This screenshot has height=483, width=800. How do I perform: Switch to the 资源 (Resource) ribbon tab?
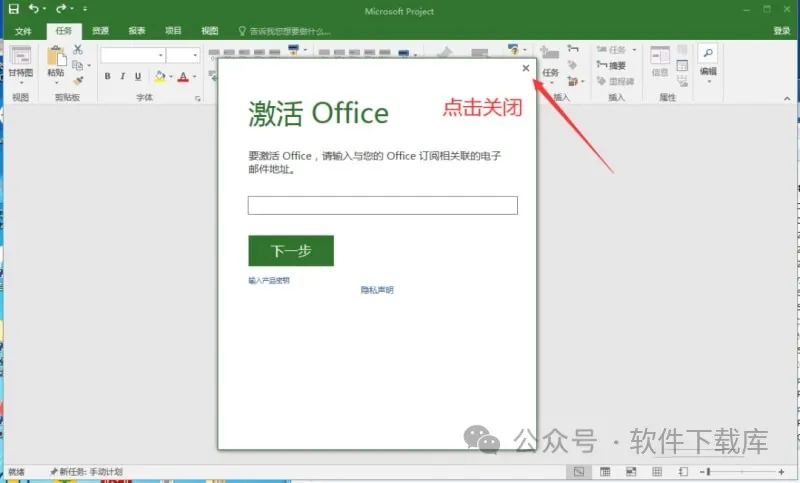pos(101,31)
